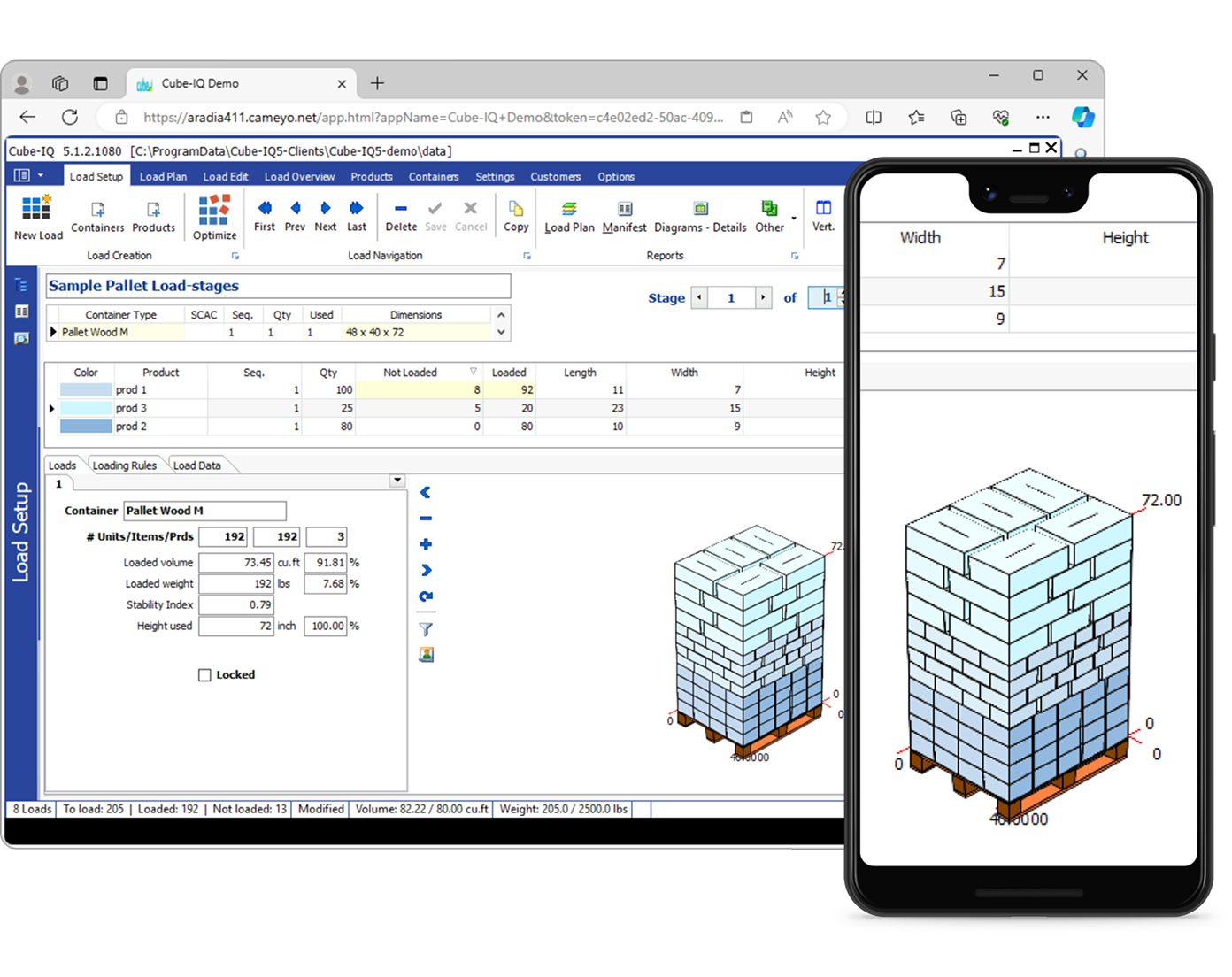Click the Stage next arrow

(763, 297)
